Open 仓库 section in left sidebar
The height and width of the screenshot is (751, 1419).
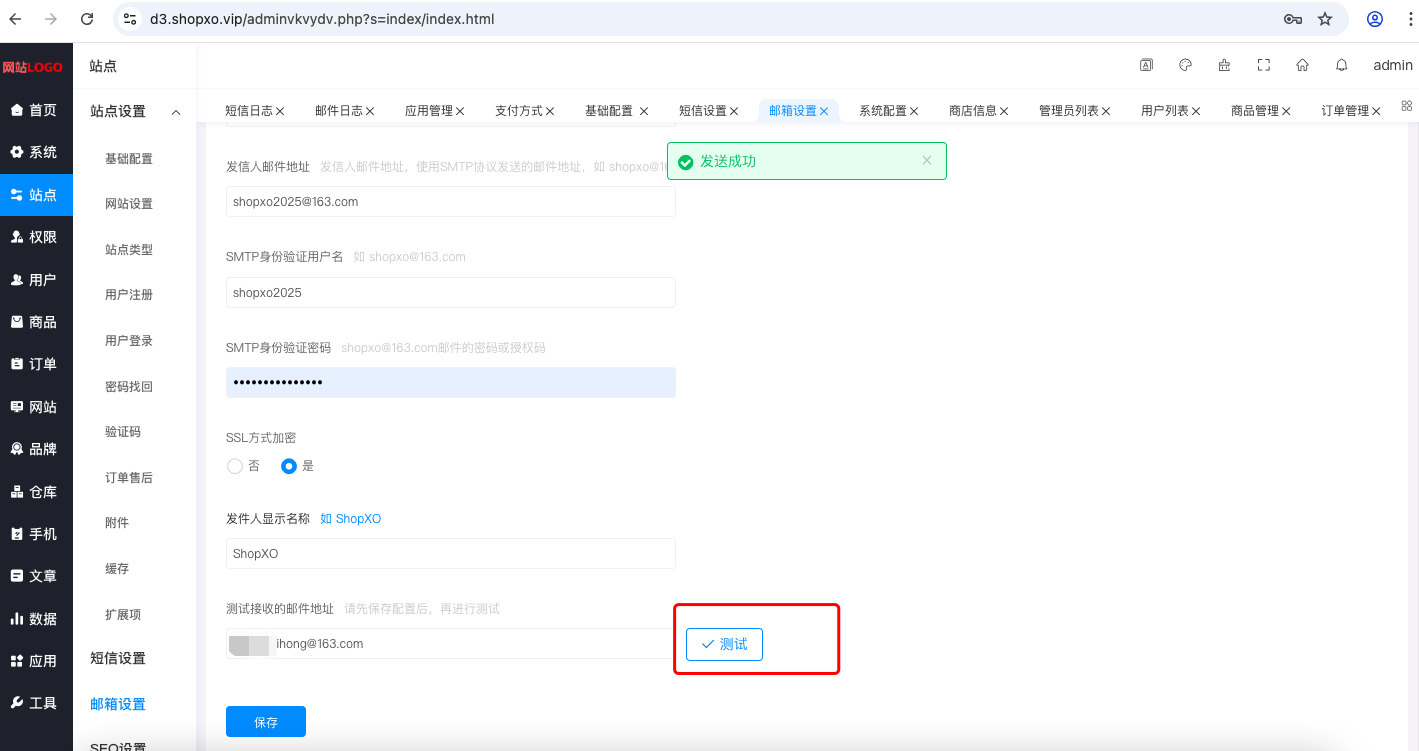click(x=36, y=492)
